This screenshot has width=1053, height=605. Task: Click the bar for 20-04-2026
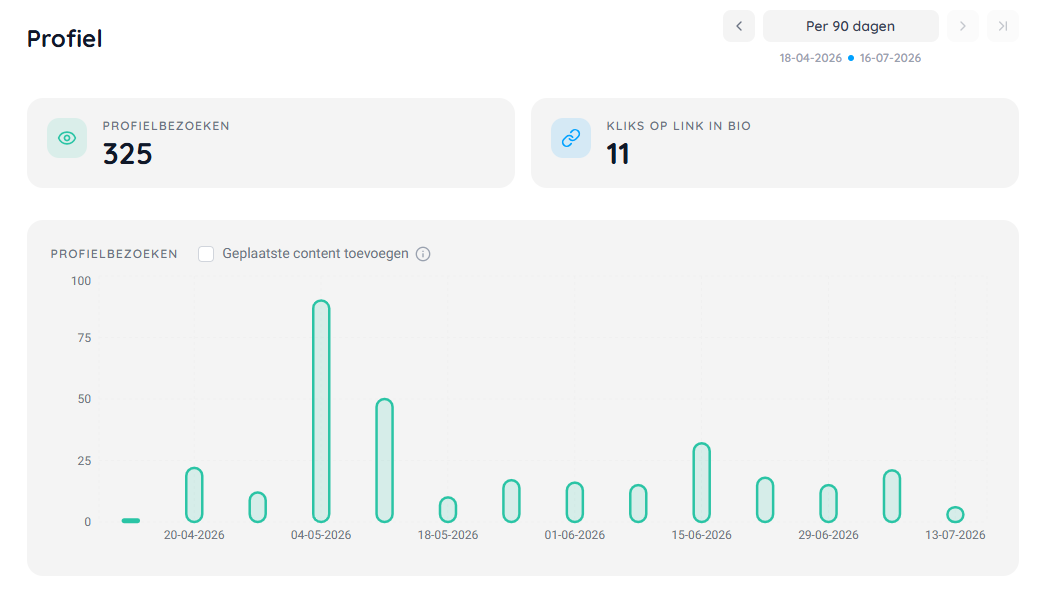point(194,495)
